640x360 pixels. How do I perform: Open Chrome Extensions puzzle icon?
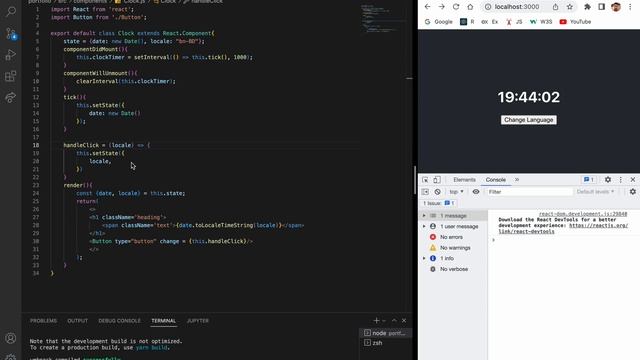click(587, 7)
